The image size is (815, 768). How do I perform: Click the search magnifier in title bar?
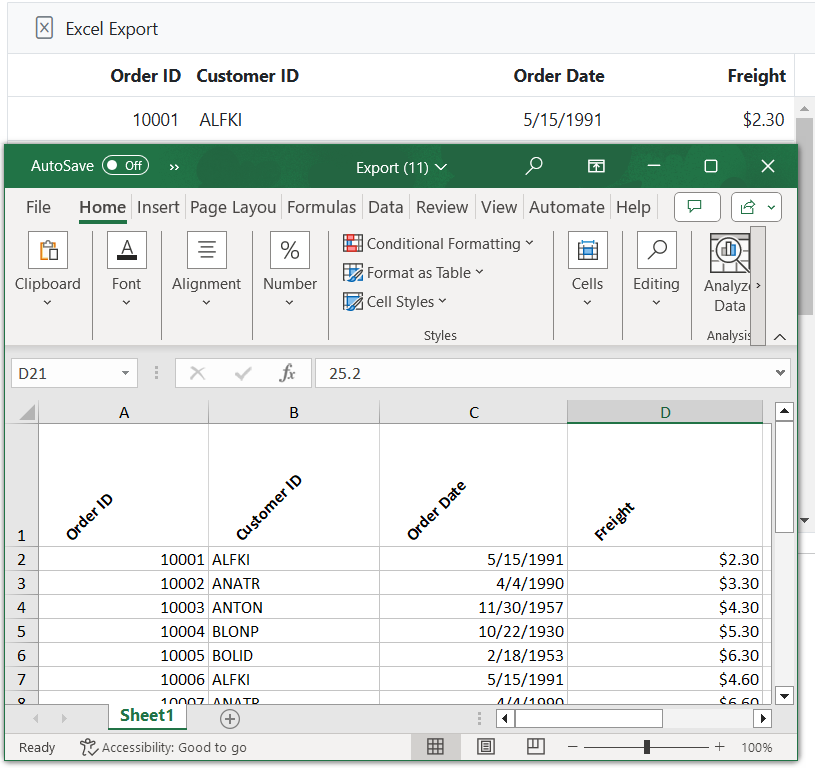click(534, 166)
